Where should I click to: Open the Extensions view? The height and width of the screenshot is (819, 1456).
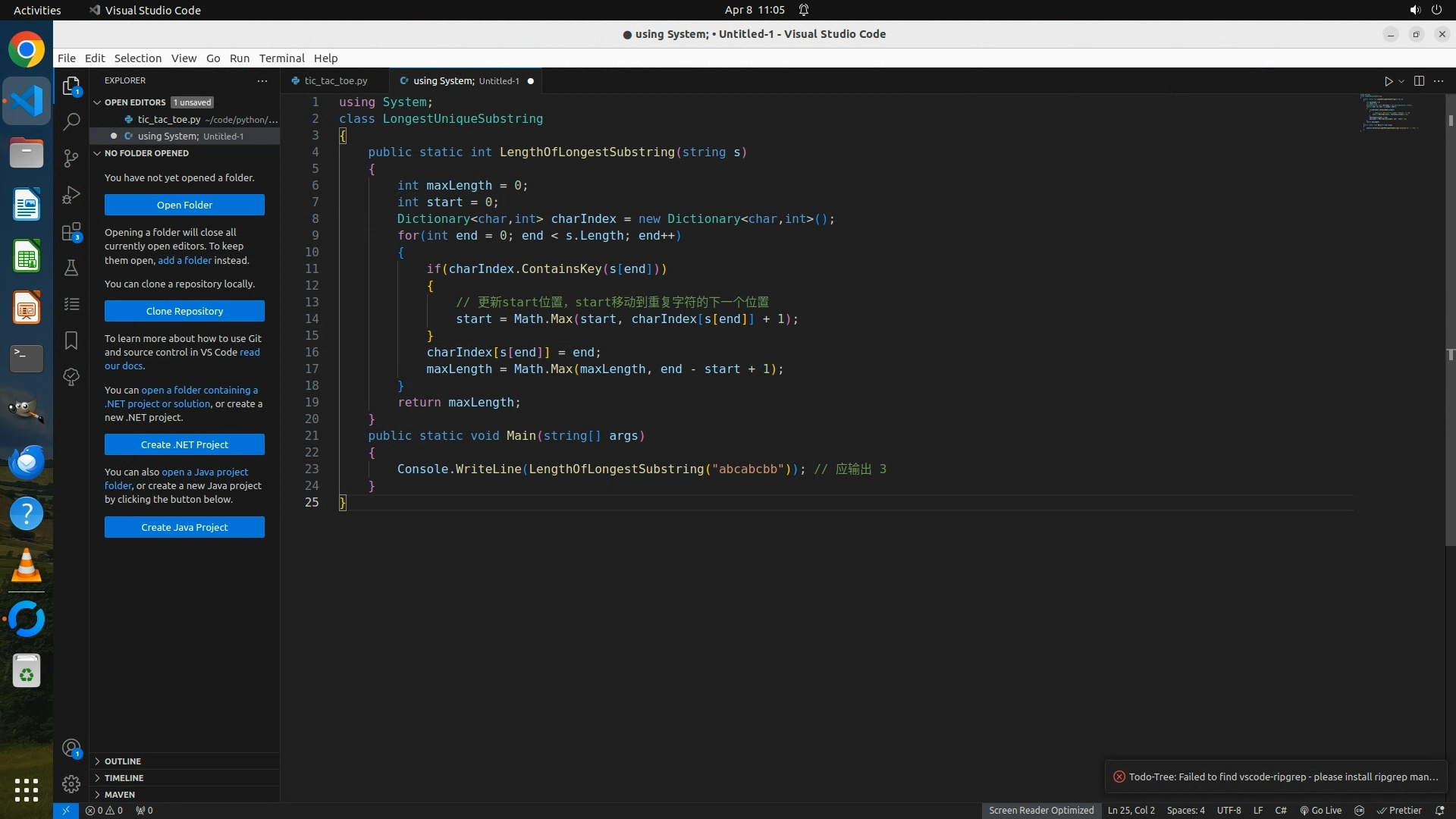(x=71, y=232)
